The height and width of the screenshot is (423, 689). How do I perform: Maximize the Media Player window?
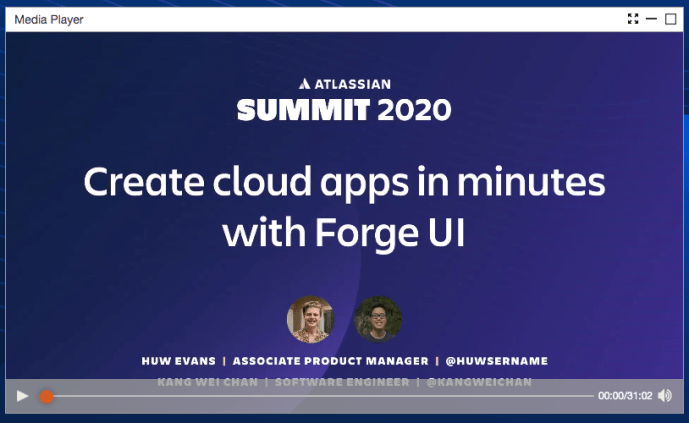[671, 18]
